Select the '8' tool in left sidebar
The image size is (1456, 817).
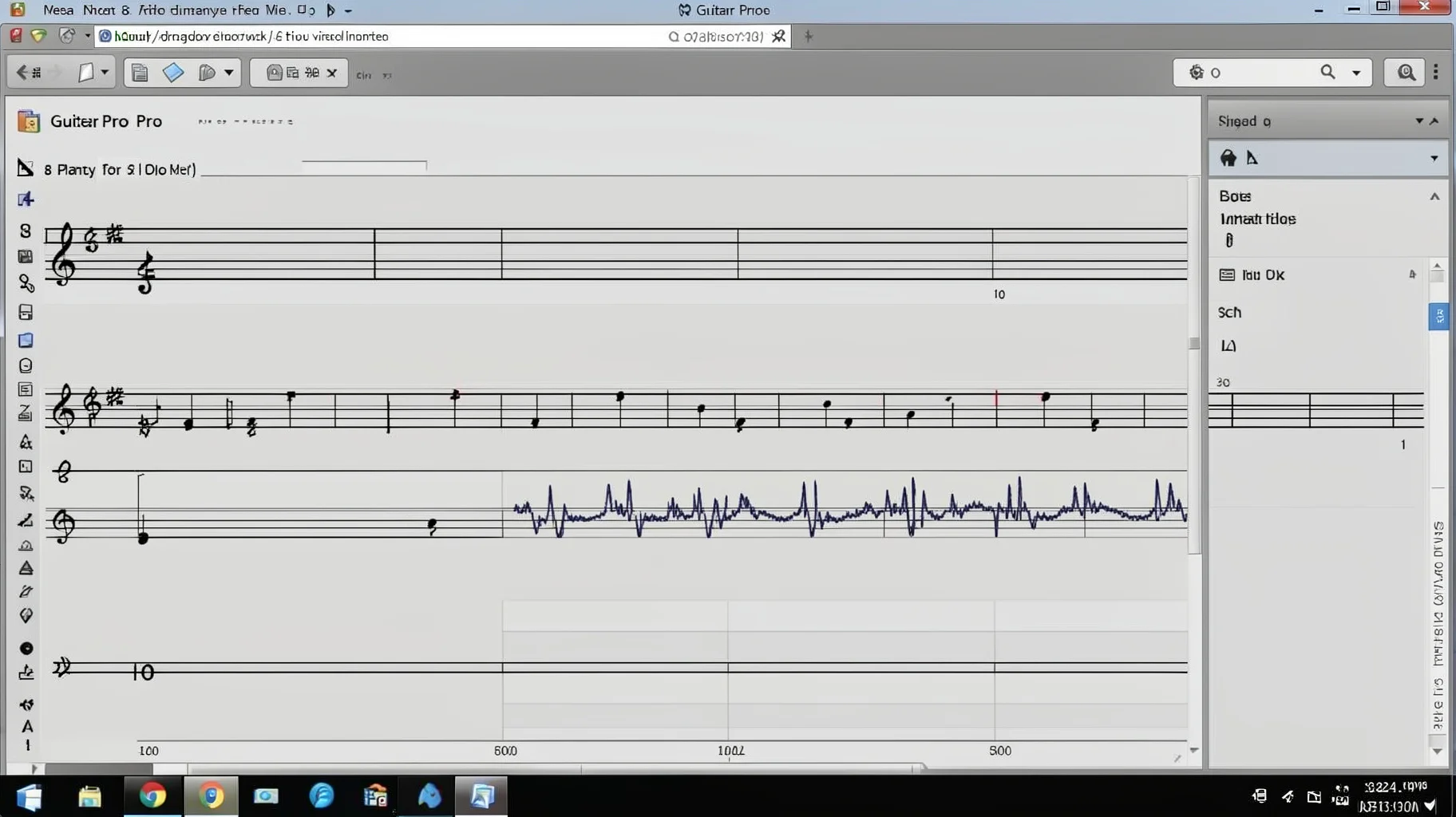tap(26, 231)
